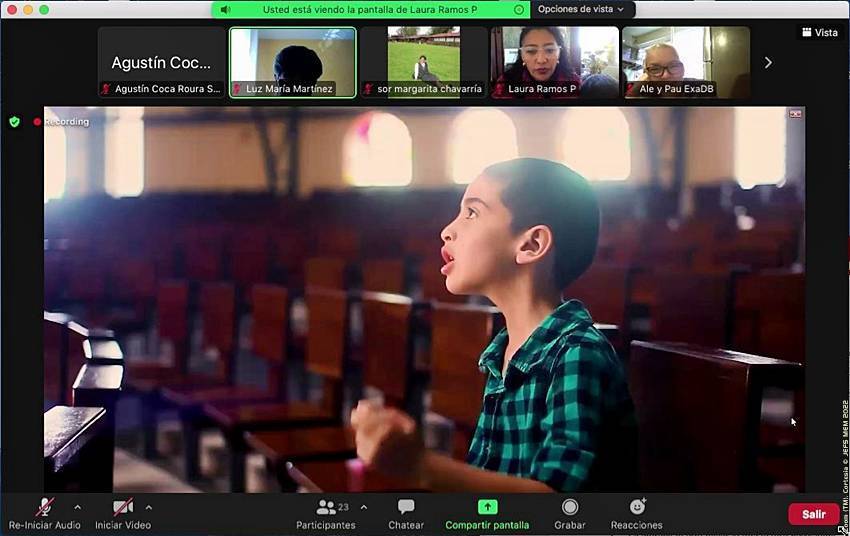Select sor margarita chavarría video thumbnail
The height and width of the screenshot is (536, 850).
tap(424, 62)
